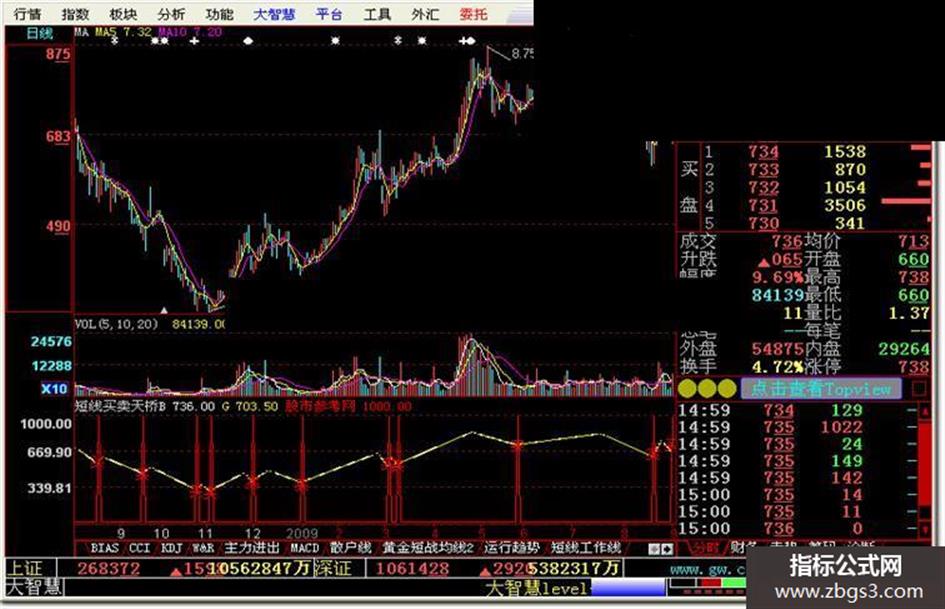The height and width of the screenshot is (609, 945).
Task: Click the blue level progress bar
Action: [x=628, y=587]
